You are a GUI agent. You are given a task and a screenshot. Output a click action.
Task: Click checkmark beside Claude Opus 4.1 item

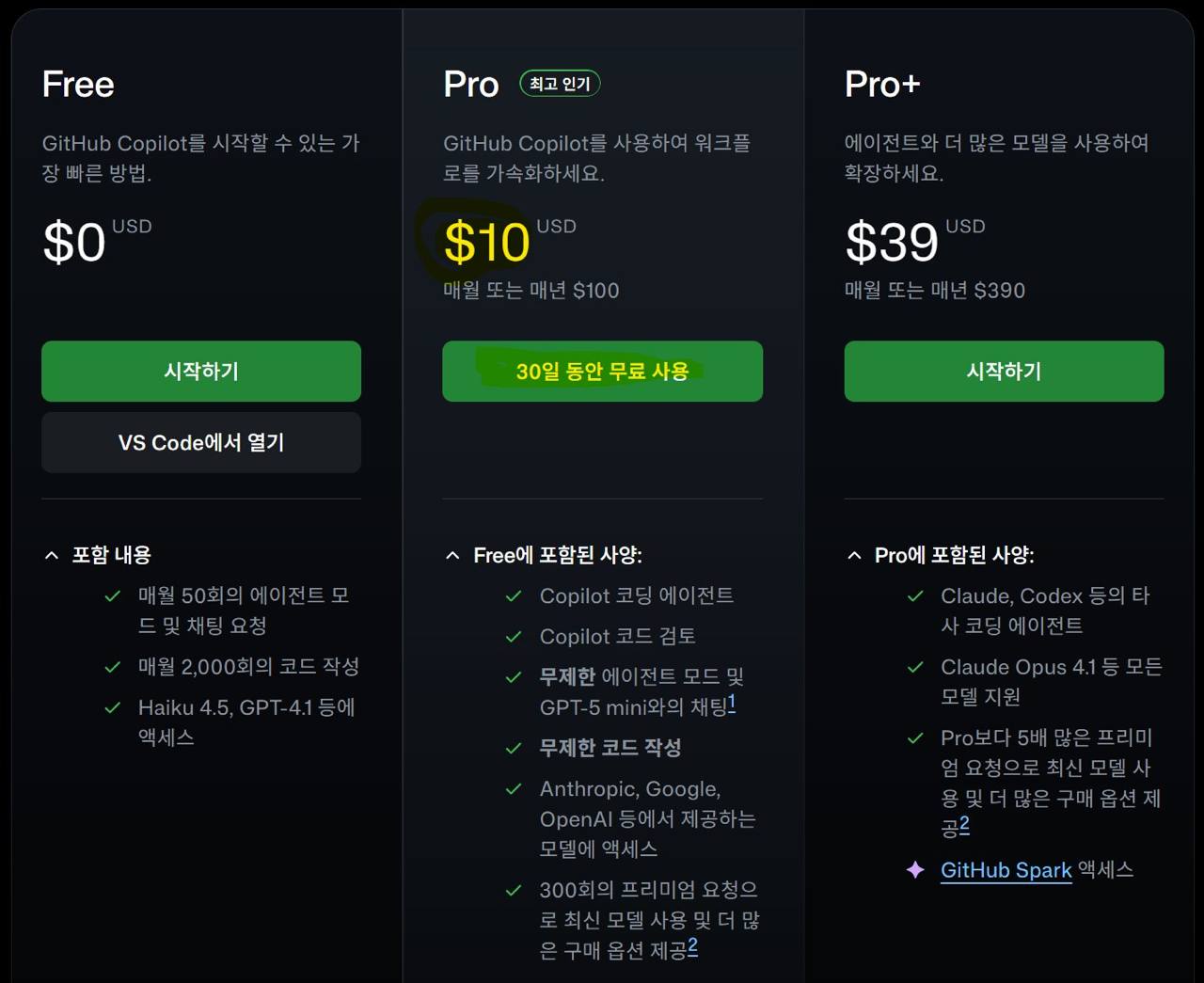click(915, 668)
